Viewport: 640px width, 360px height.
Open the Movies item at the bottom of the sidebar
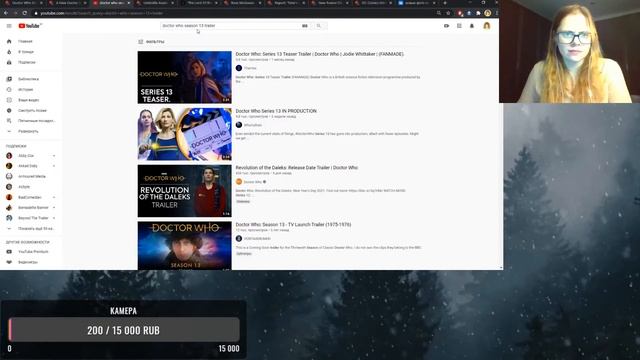tap(32, 262)
